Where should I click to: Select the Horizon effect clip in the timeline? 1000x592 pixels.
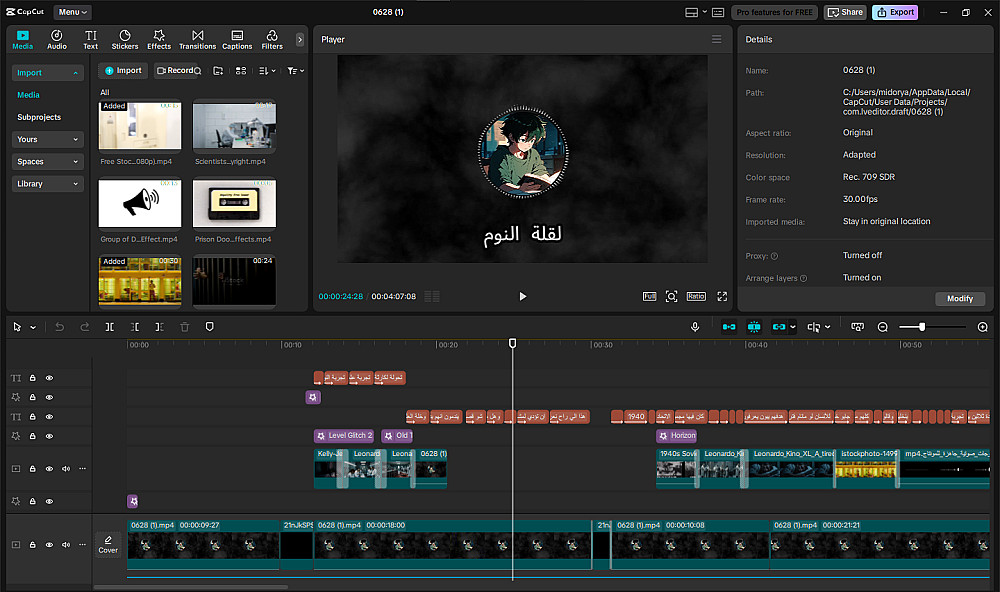point(677,436)
